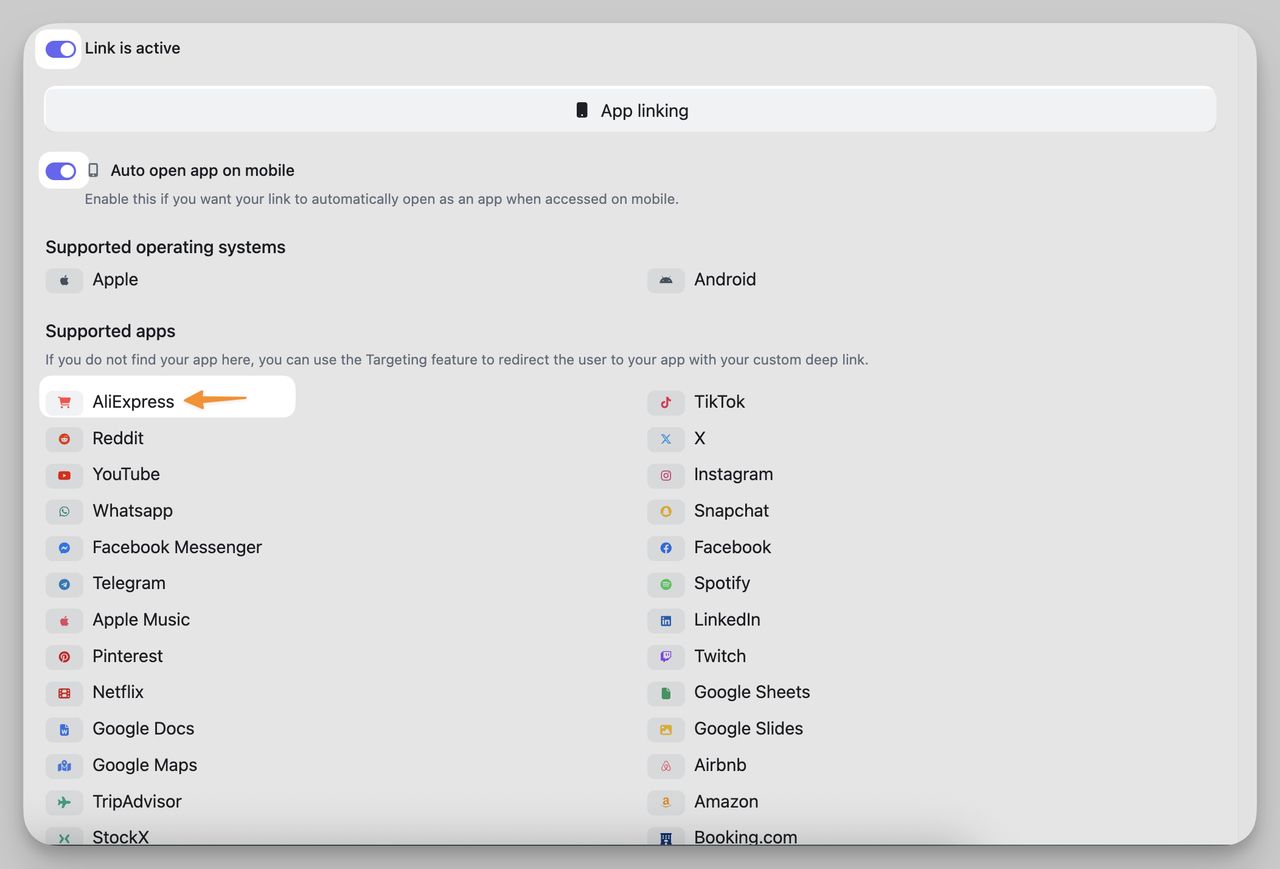This screenshot has width=1280, height=869.
Task: Select the Airbnb text label
Action: click(720, 765)
